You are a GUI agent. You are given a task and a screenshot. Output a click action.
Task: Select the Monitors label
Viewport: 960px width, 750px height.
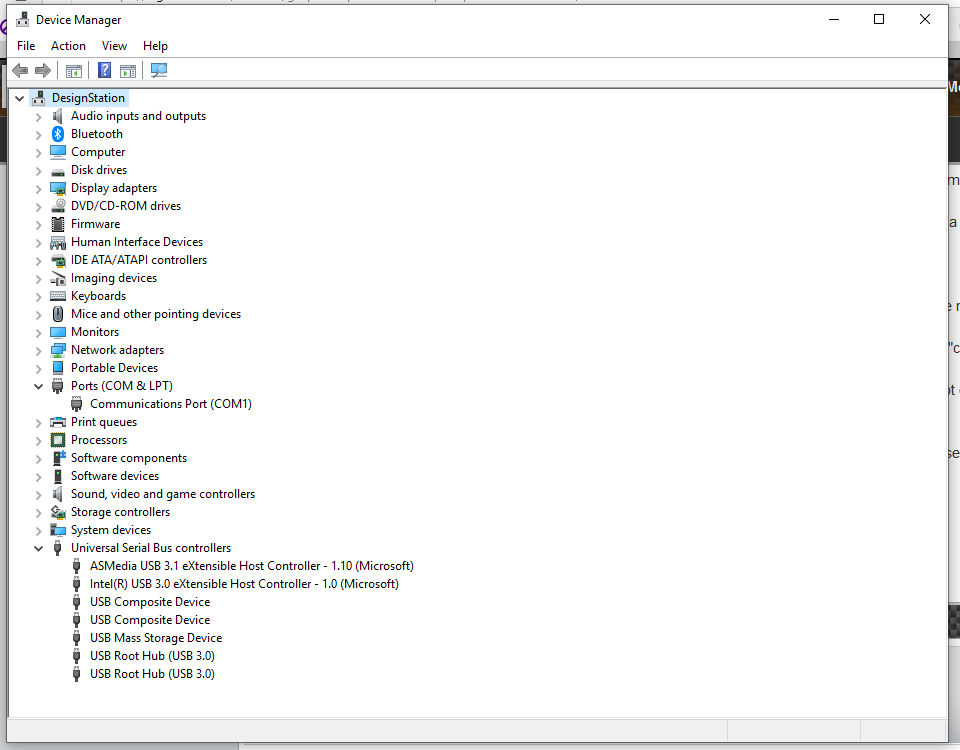click(95, 332)
